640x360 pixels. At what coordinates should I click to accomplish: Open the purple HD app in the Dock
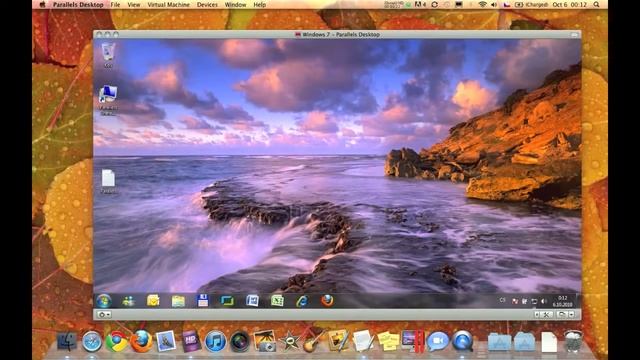pos(191,342)
